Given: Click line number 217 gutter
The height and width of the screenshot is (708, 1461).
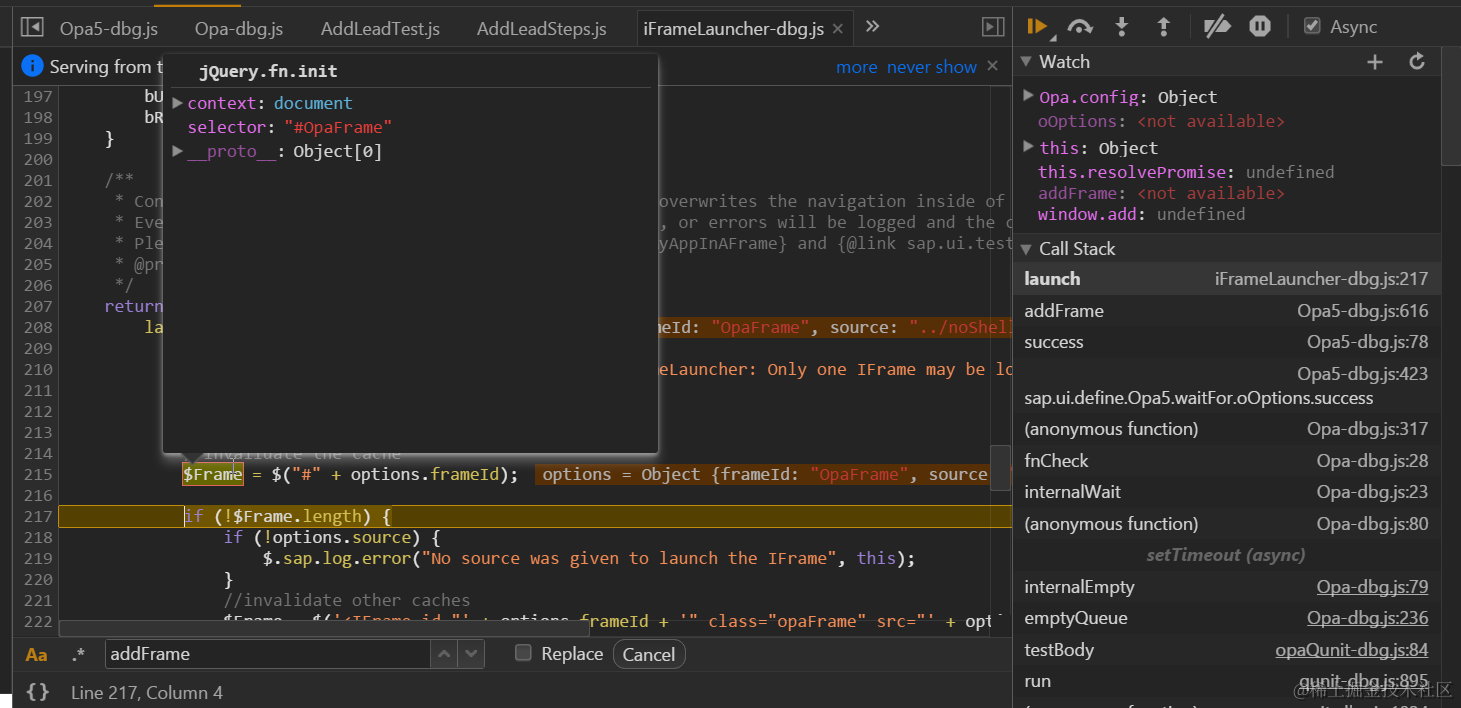Looking at the screenshot, I should [x=37, y=516].
